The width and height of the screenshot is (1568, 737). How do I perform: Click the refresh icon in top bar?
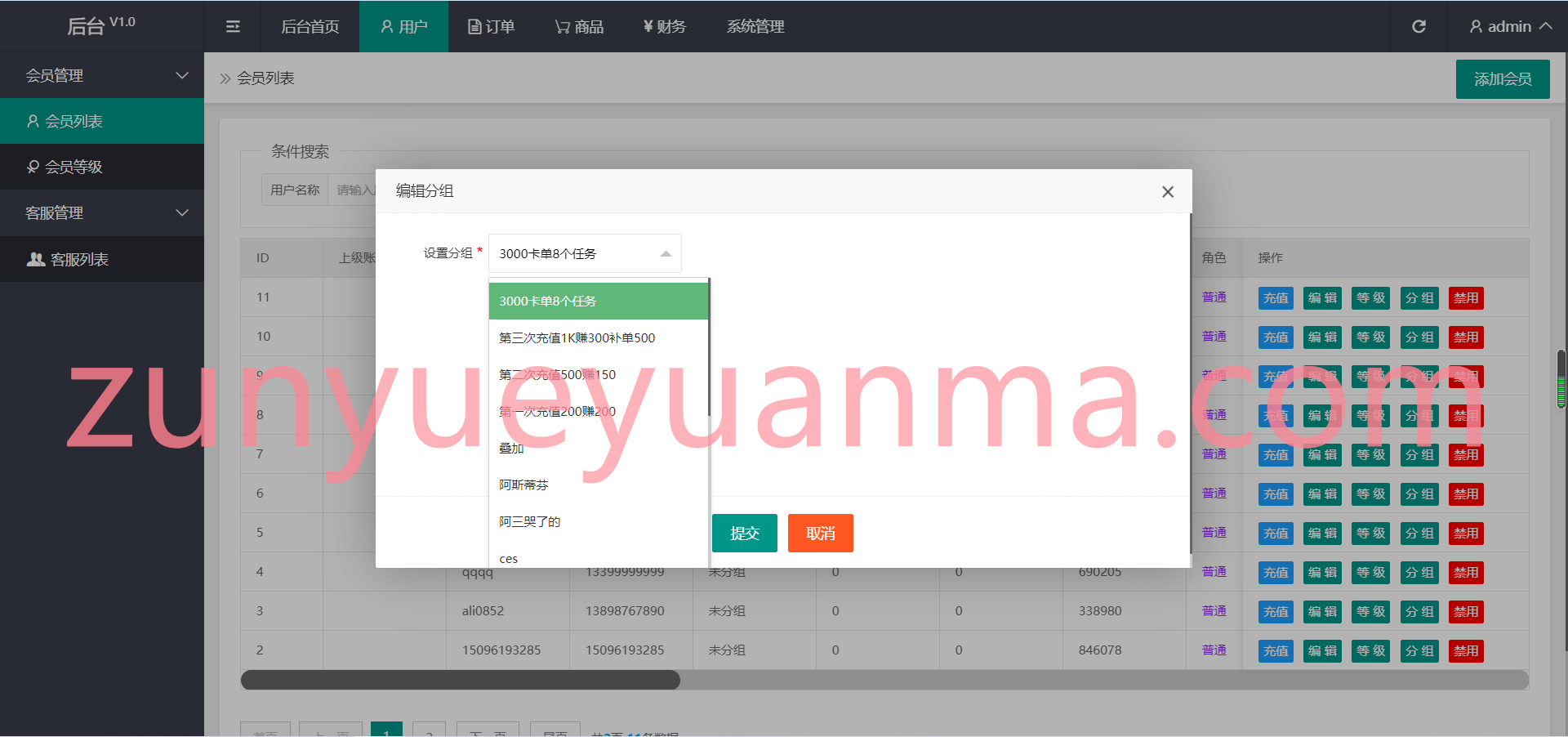tap(1419, 27)
